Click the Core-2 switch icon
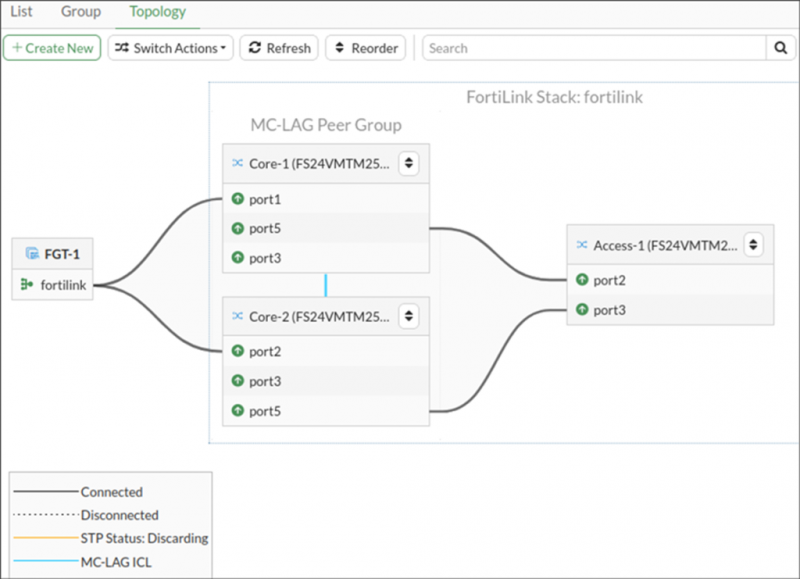800x579 pixels. pos(238,316)
